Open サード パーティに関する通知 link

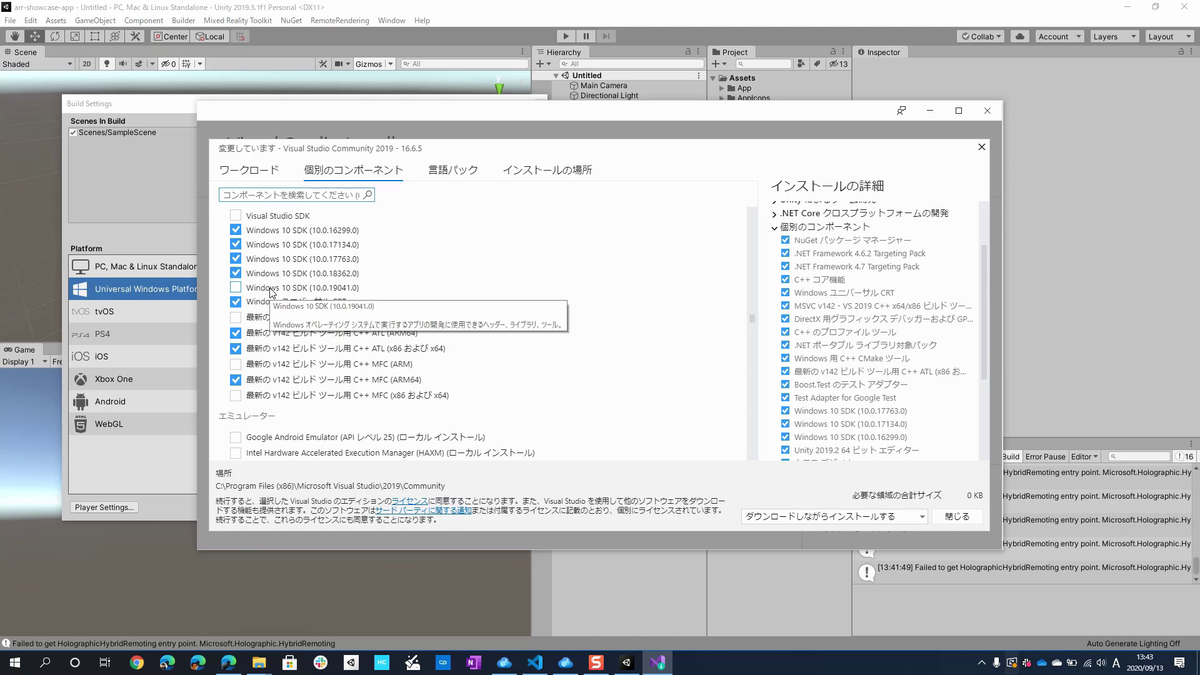[x=422, y=509]
